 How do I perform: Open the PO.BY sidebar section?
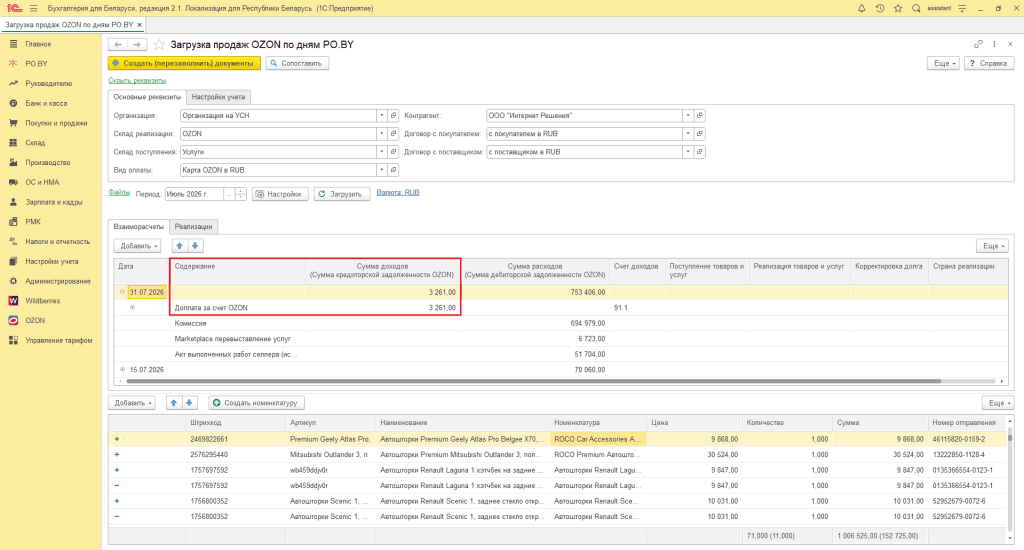[x=36, y=63]
